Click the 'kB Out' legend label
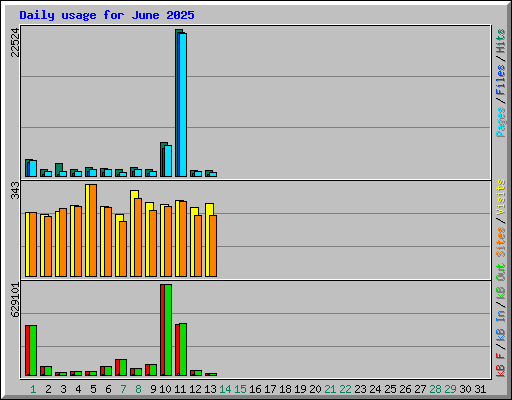Image resolution: width=512 pixels, height=400 pixels. [500, 282]
